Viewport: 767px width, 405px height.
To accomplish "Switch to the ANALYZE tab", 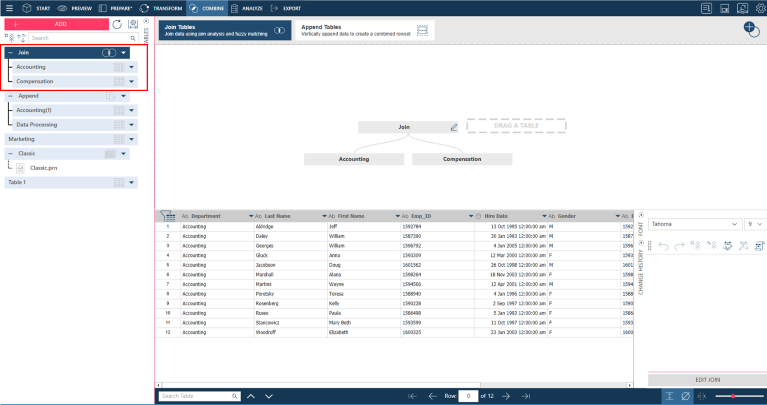I will tap(247, 8).
